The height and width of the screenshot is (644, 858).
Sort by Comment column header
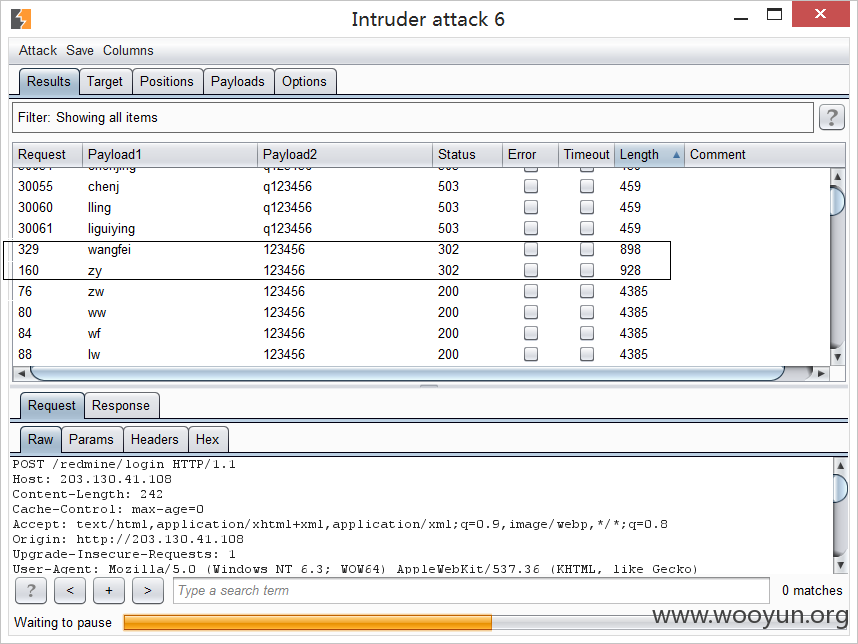click(764, 155)
